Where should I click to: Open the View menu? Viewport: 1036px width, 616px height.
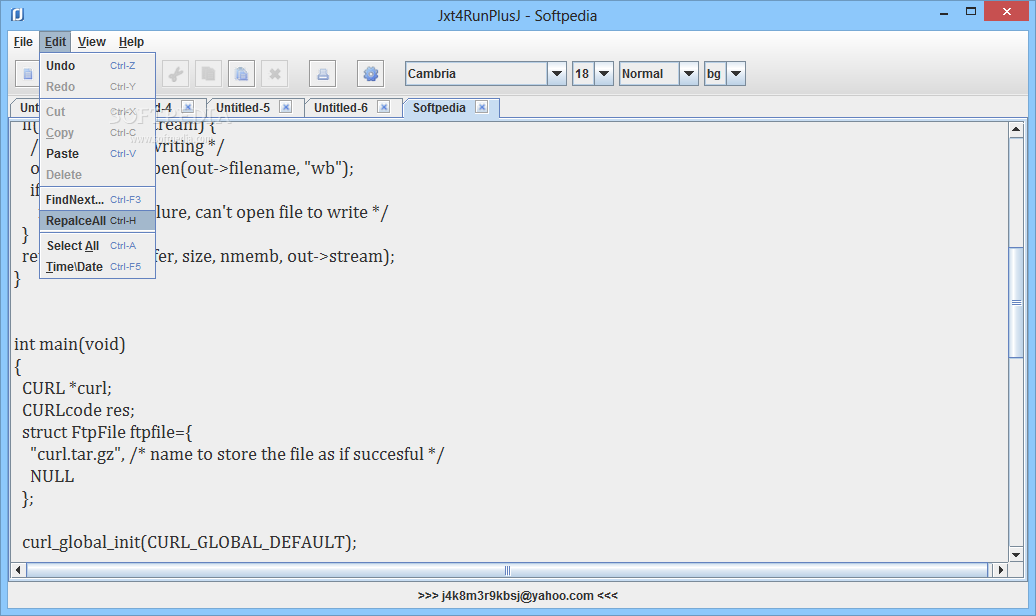tap(91, 42)
